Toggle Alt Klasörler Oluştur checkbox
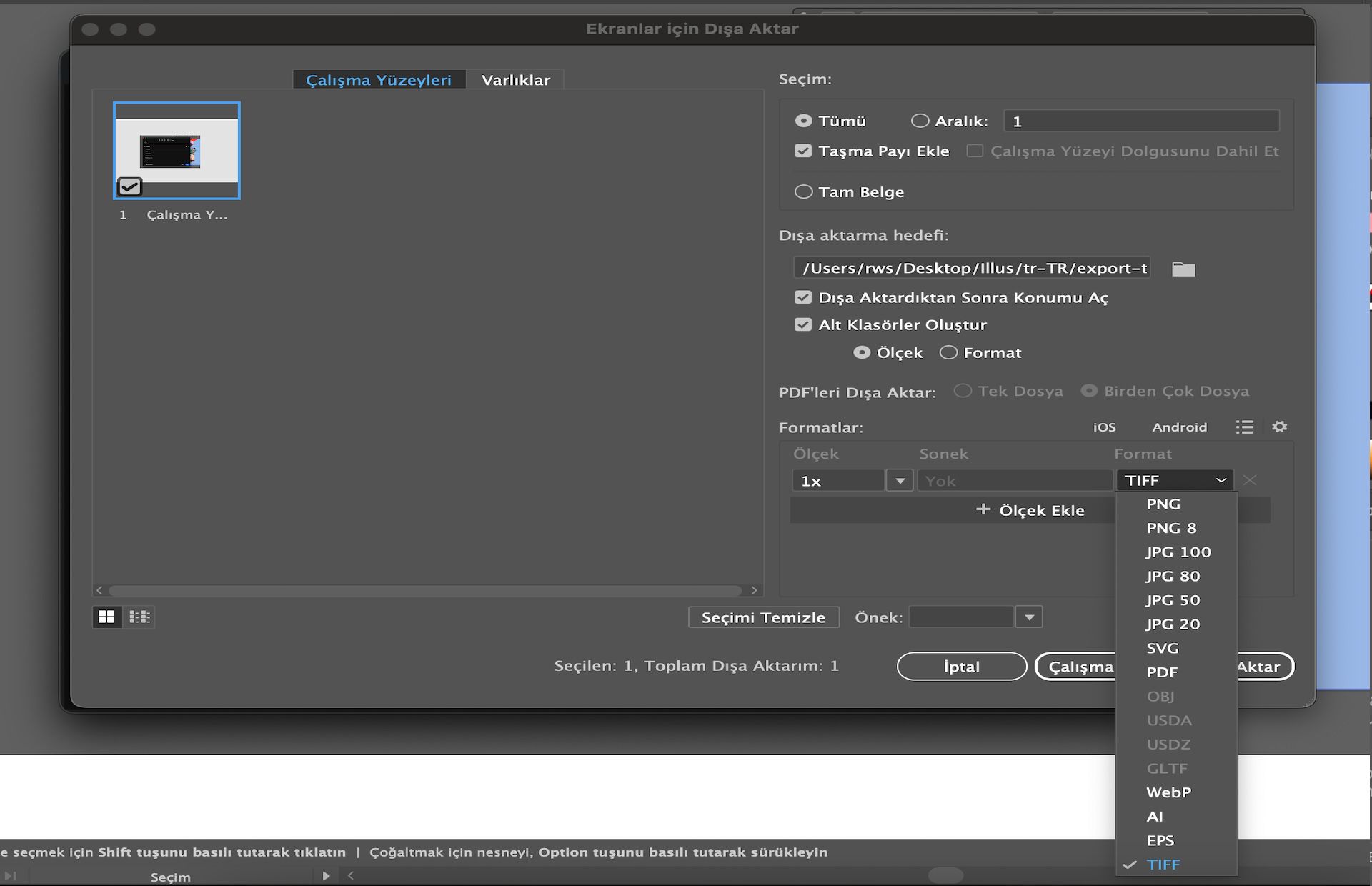 (803, 324)
